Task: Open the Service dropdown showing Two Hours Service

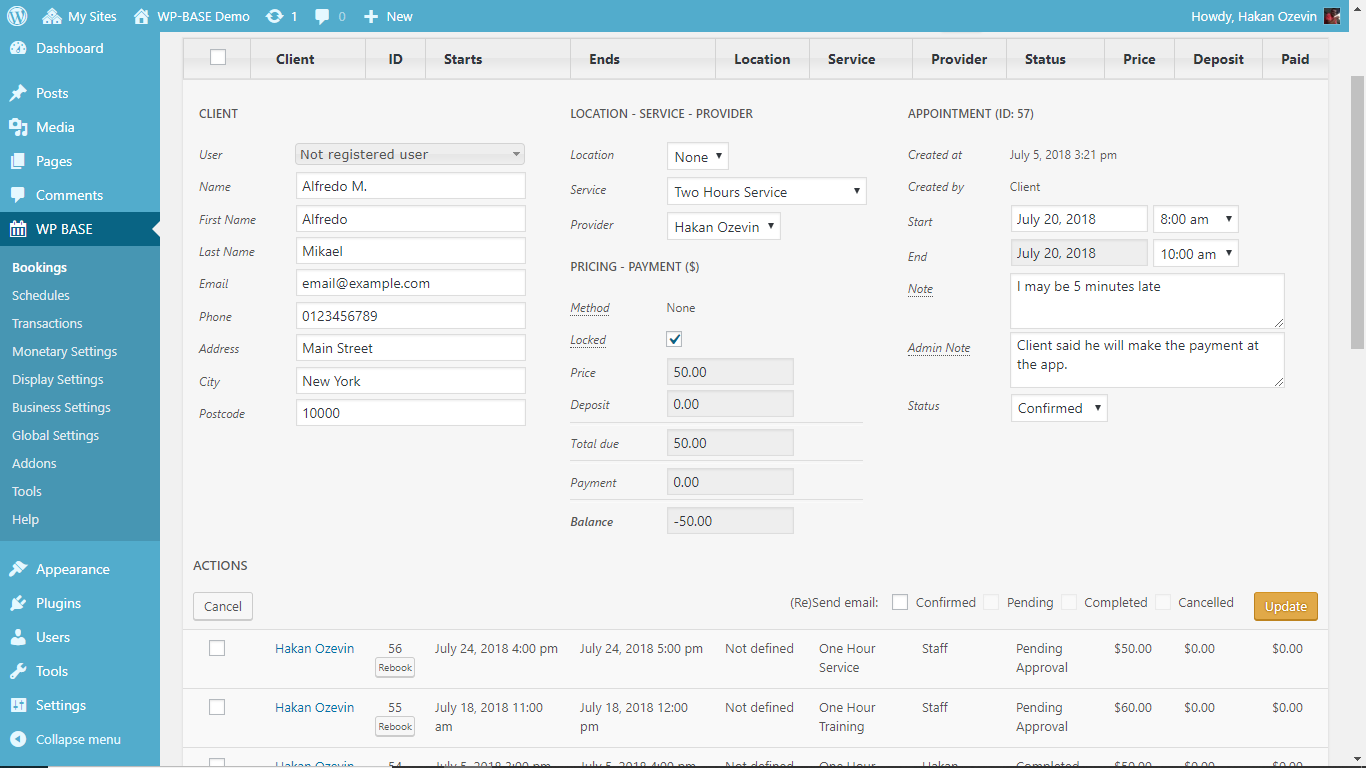Action: coord(766,191)
